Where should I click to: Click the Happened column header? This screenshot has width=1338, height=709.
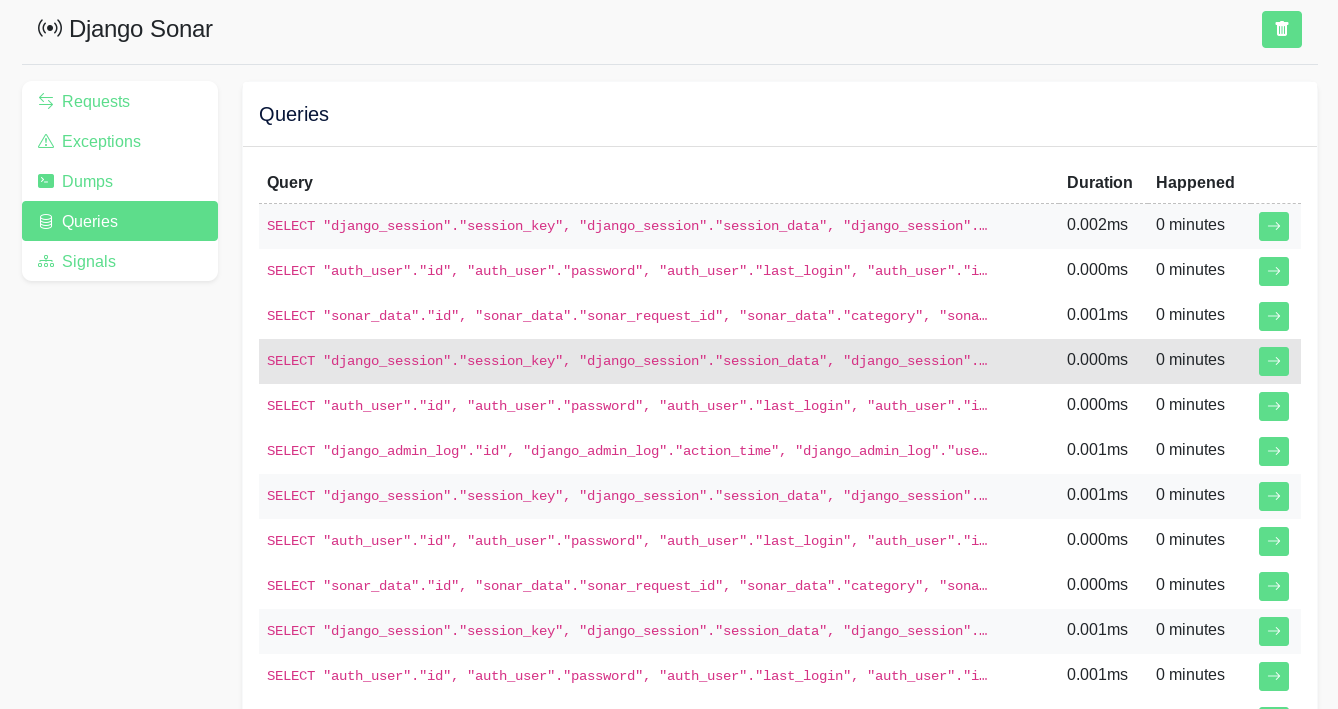[x=1195, y=182]
